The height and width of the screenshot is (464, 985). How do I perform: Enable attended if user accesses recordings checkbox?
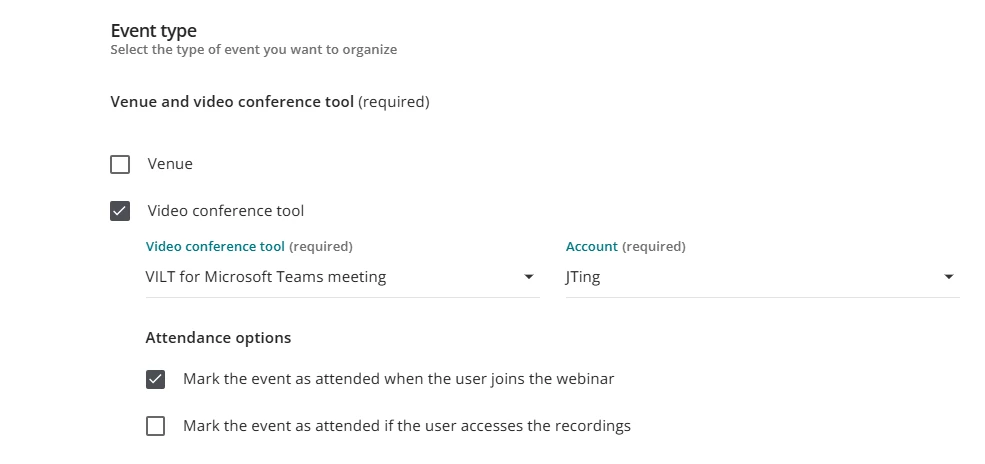(x=155, y=426)
